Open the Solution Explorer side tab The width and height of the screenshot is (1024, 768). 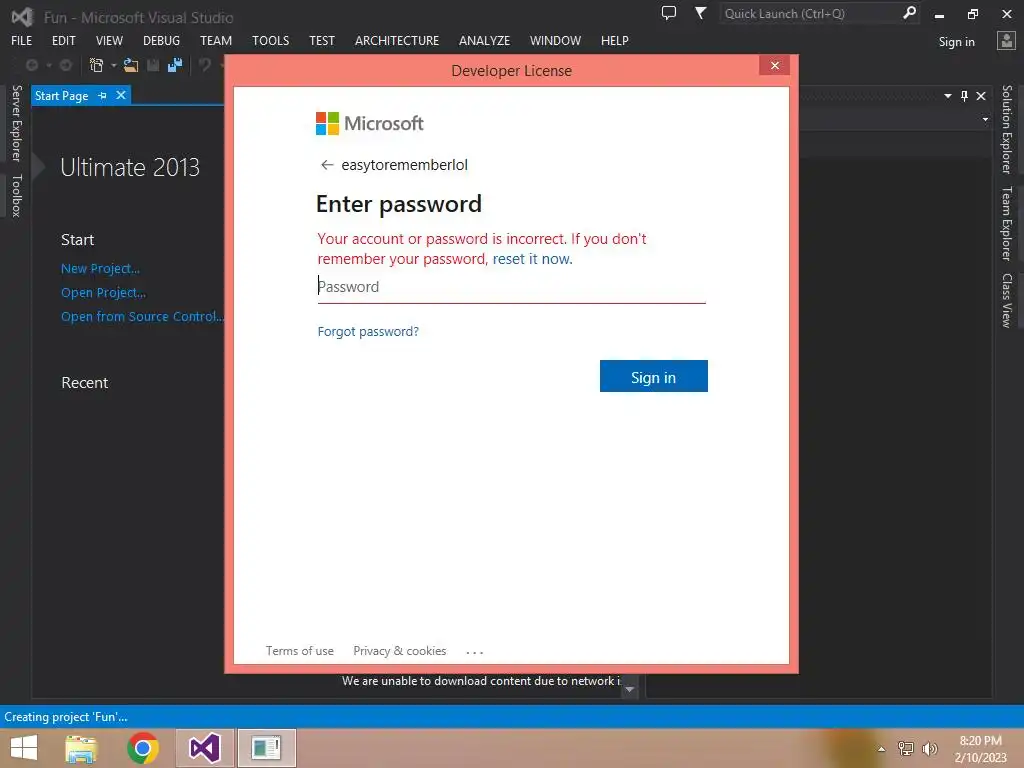(x=1006, y=129)
